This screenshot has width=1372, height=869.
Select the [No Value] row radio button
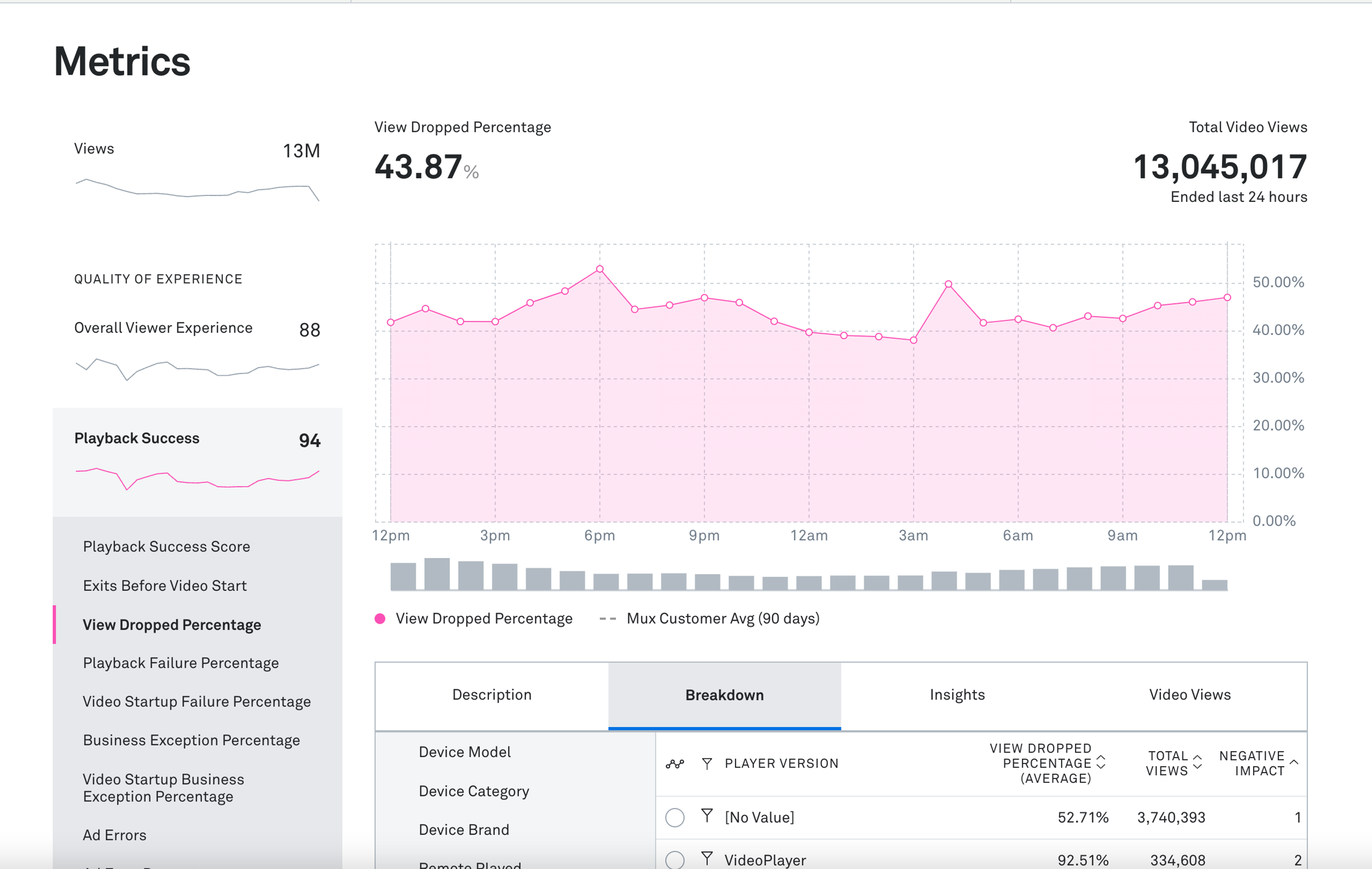[x=675, y=817]
